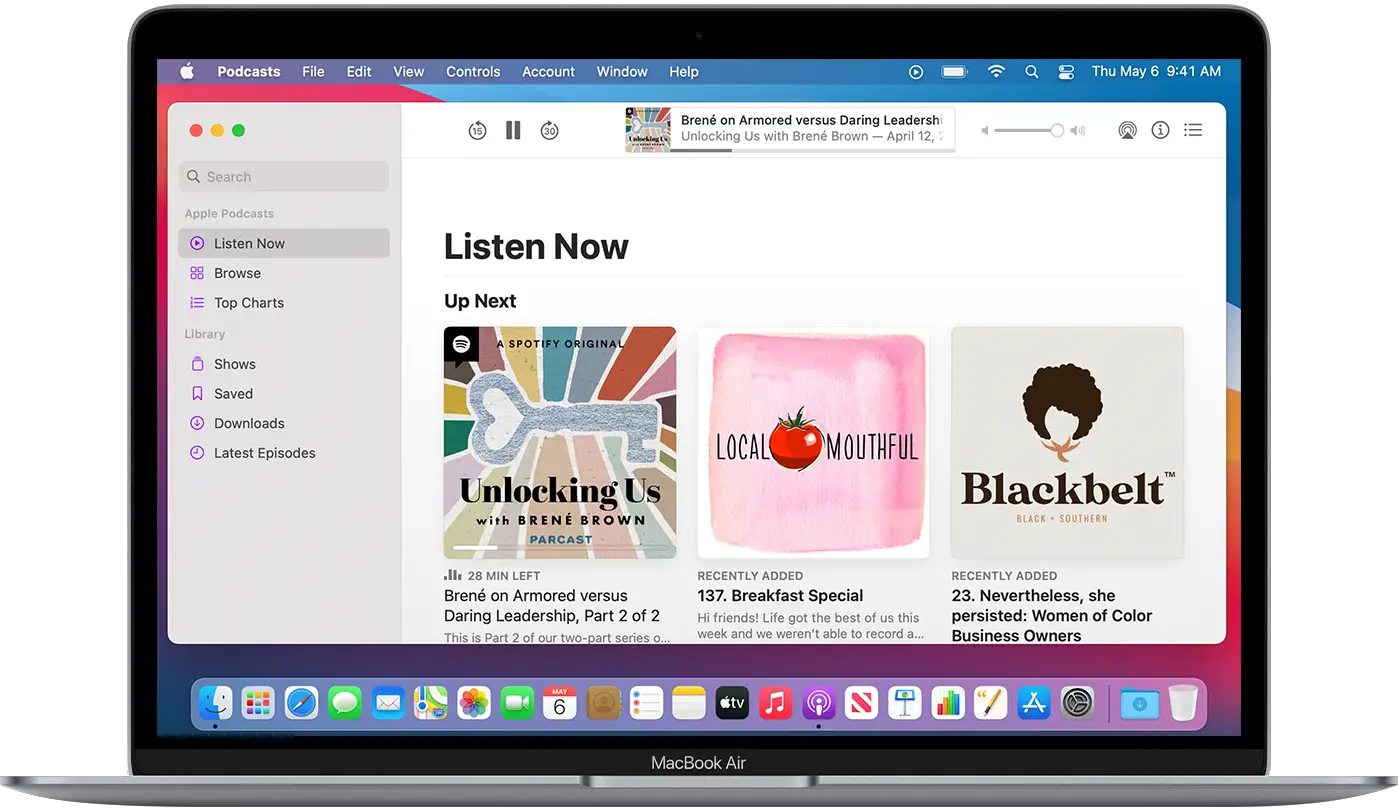Open Latest Episodes
The image size is (1400, 810).
click(263, 453)
